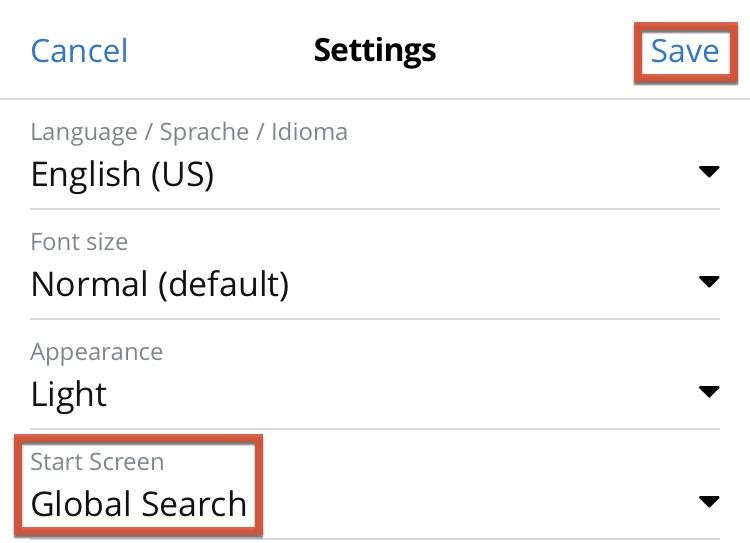Click the Language / Sprache / Idioma label

[189, 132]
